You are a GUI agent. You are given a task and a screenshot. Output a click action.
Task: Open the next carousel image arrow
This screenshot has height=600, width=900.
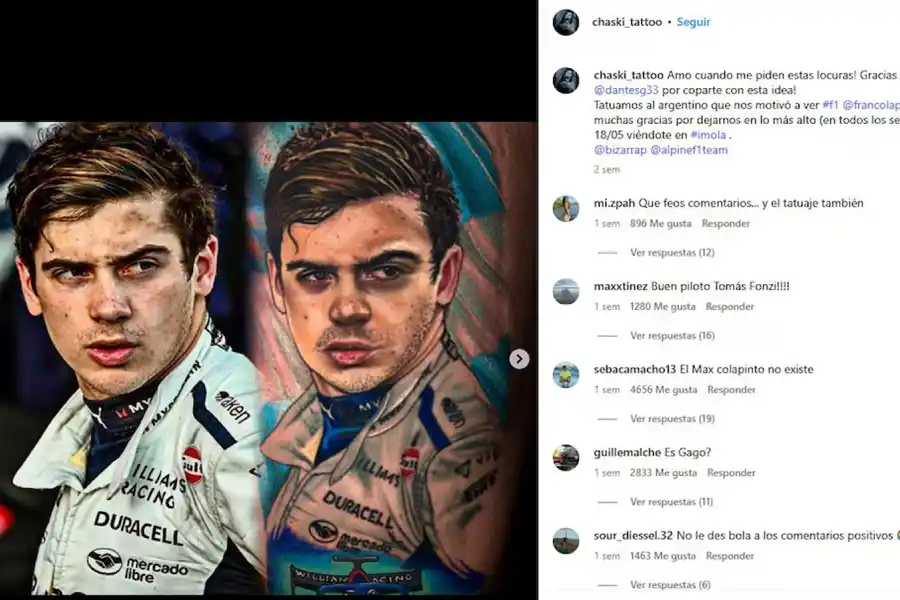click(519, 359)
